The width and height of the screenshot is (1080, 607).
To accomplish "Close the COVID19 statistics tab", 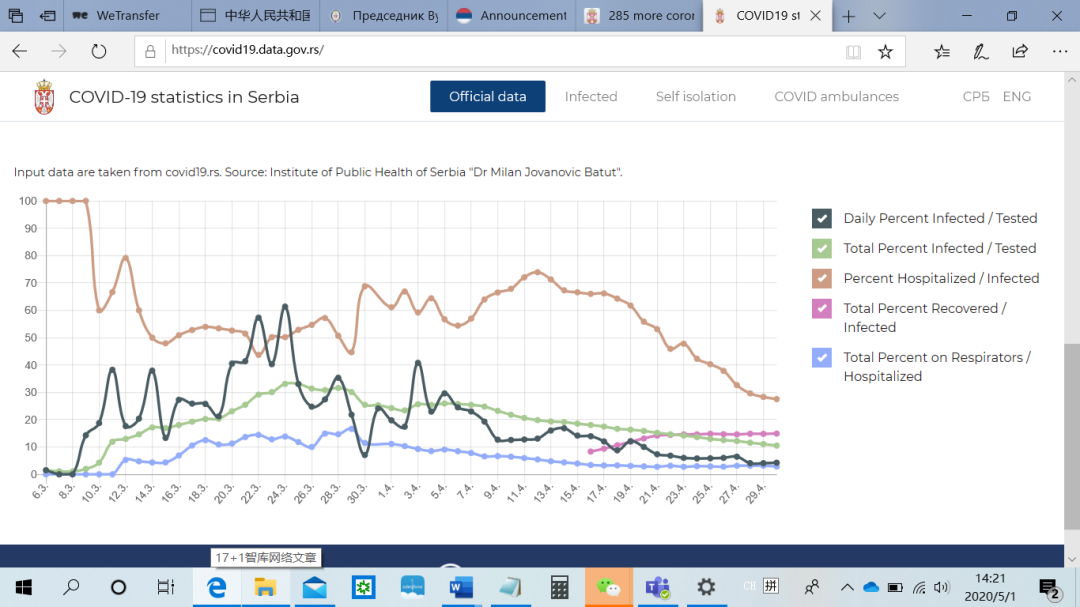I will click(x=816, y=16).
